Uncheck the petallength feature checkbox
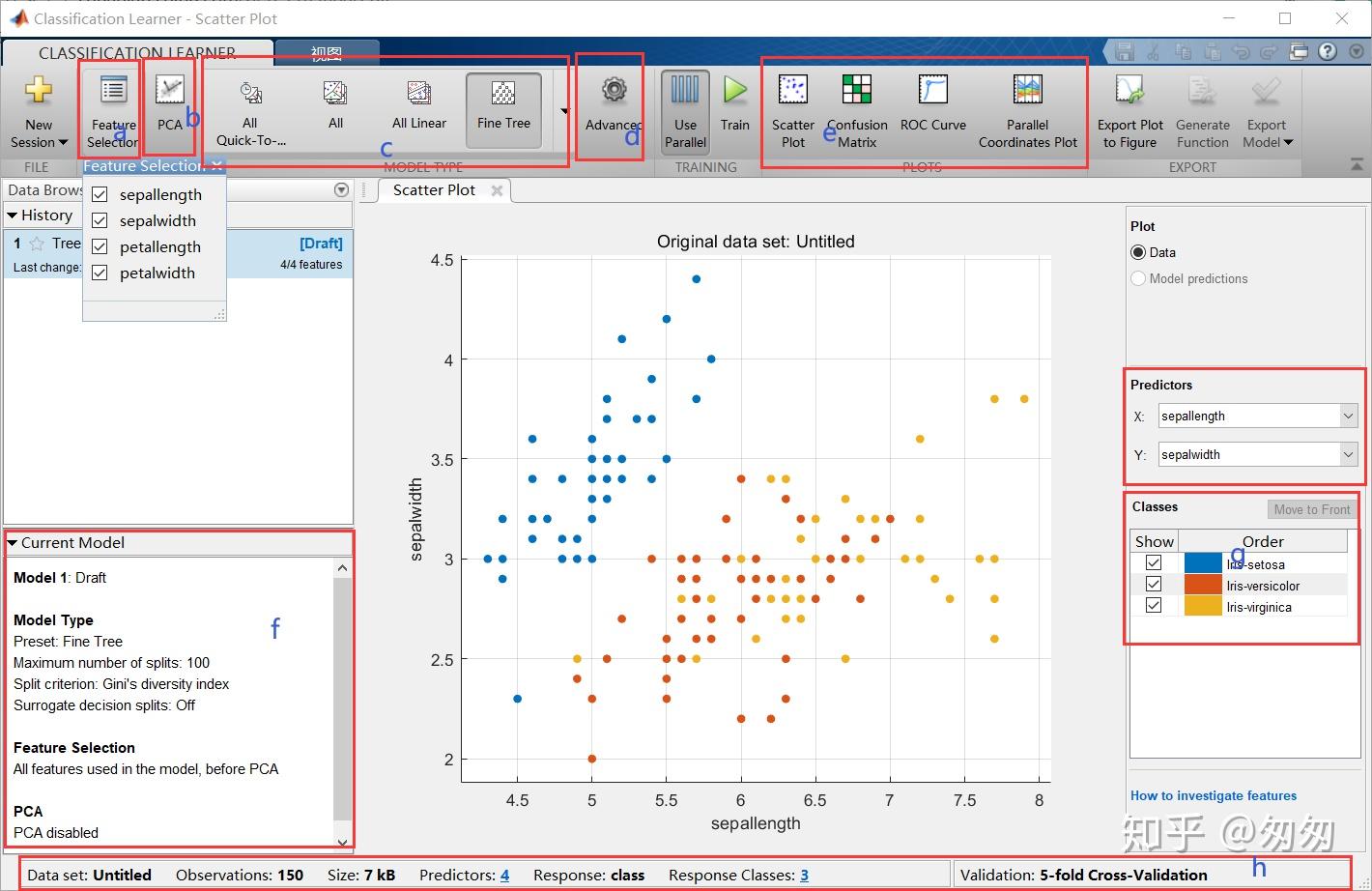Screen dimensions: 1372x891 100,246
